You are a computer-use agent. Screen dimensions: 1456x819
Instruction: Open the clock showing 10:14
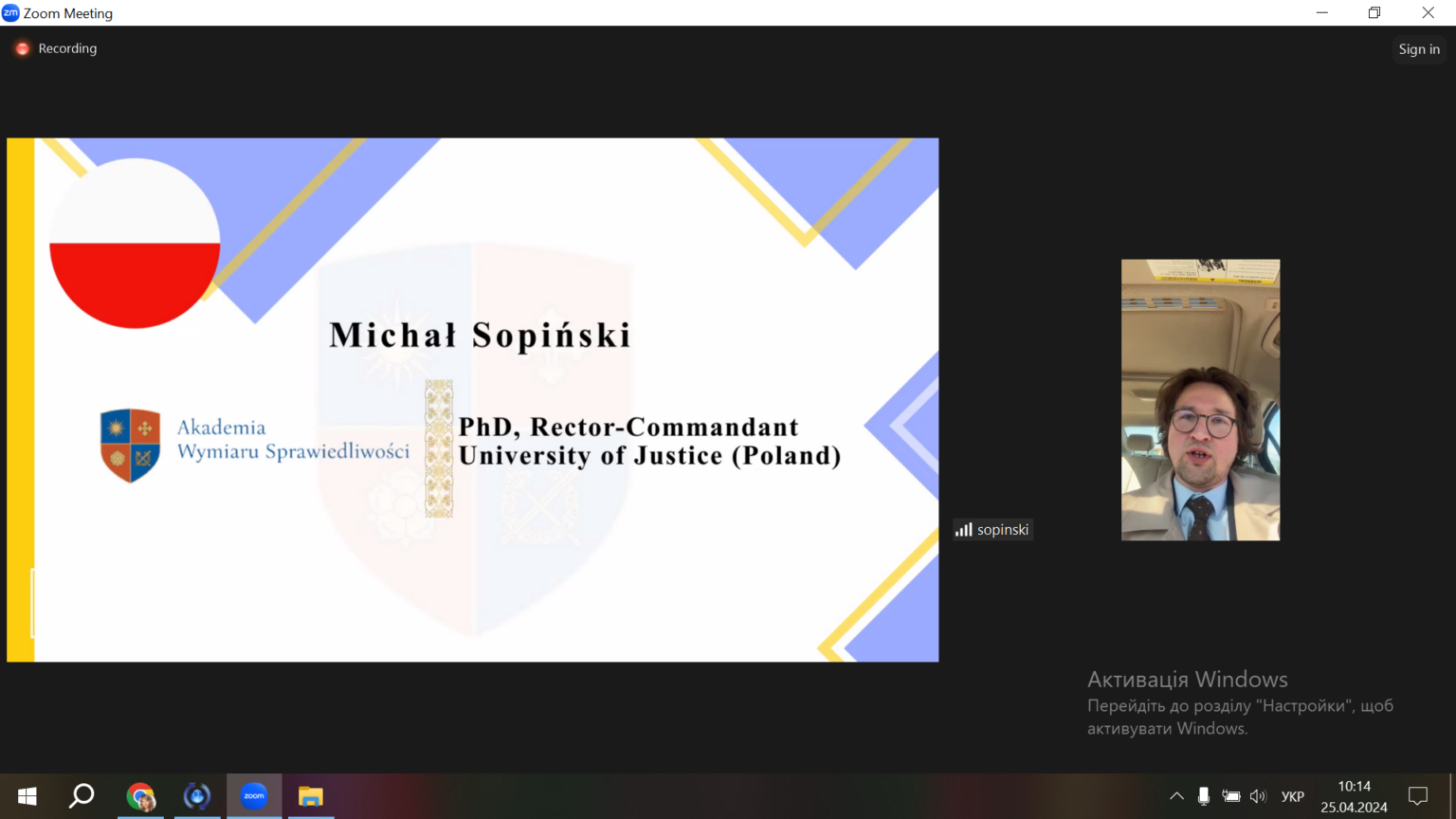1354,796
